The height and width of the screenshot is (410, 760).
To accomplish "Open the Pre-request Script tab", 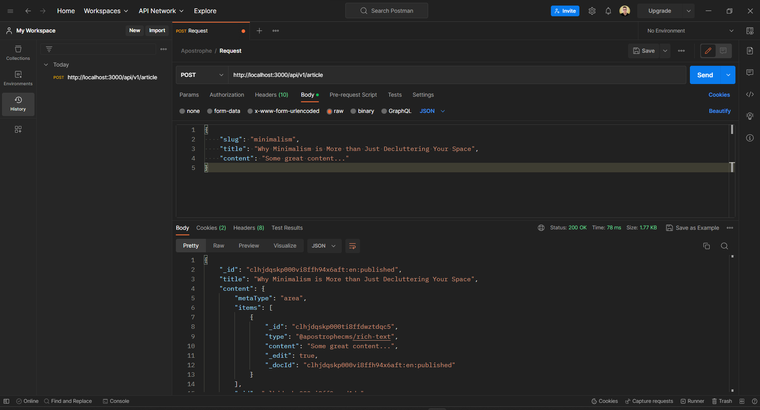I will pos(353,95).
